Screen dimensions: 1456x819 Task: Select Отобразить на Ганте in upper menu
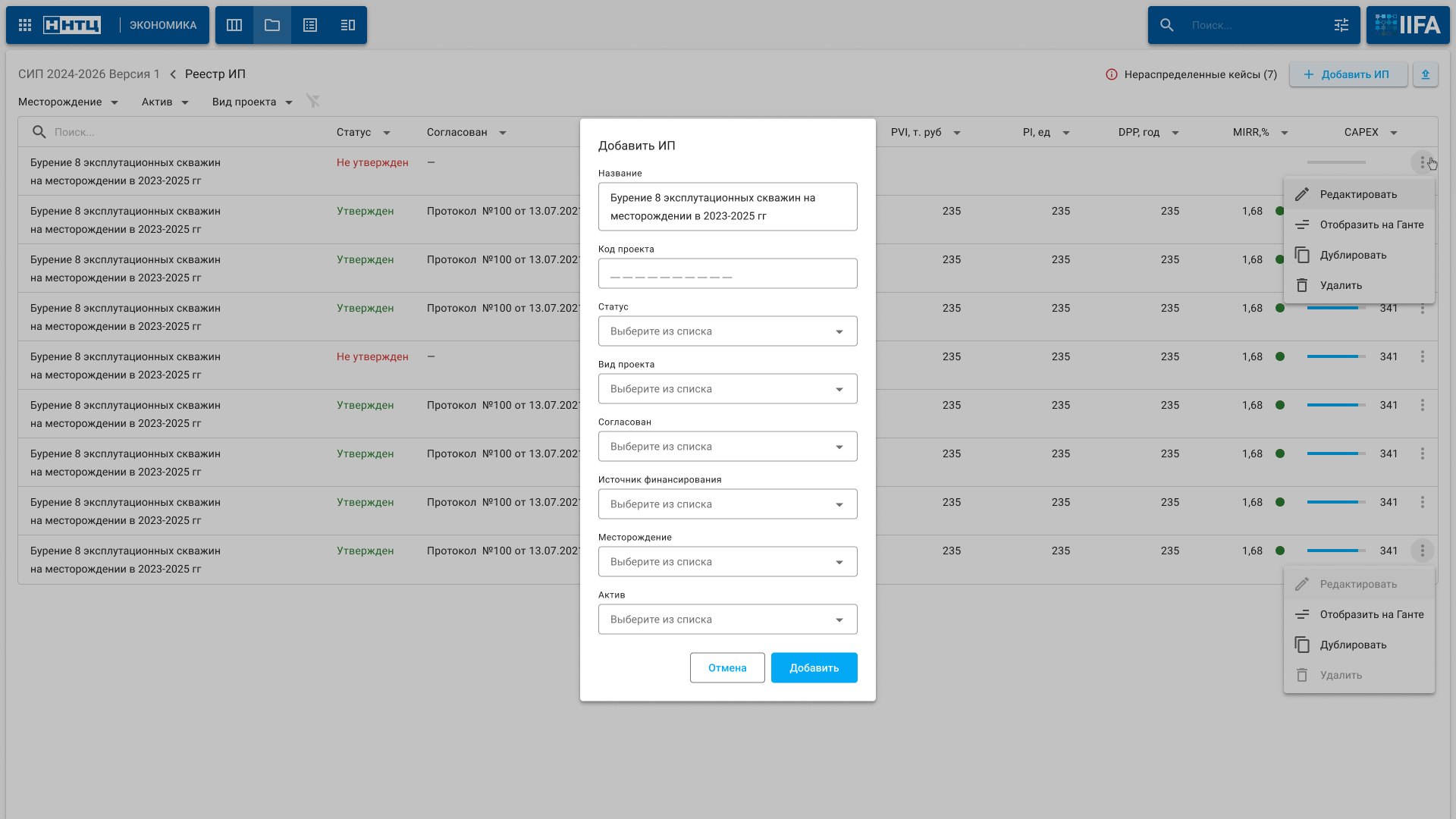1371,224
